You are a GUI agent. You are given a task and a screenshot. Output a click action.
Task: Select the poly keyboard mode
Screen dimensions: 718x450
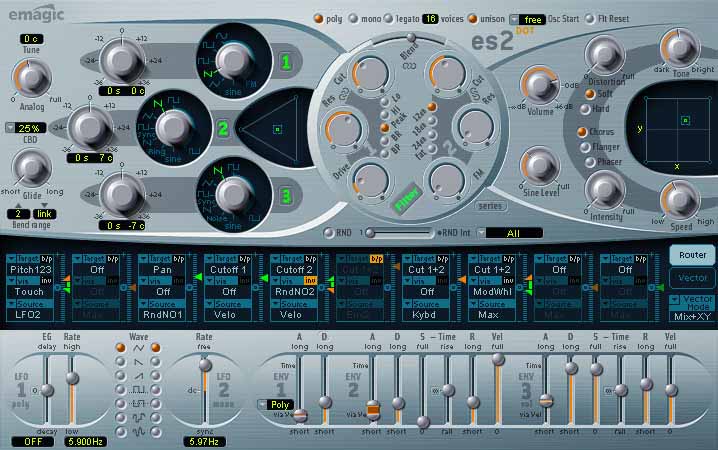tap(319, 19)
